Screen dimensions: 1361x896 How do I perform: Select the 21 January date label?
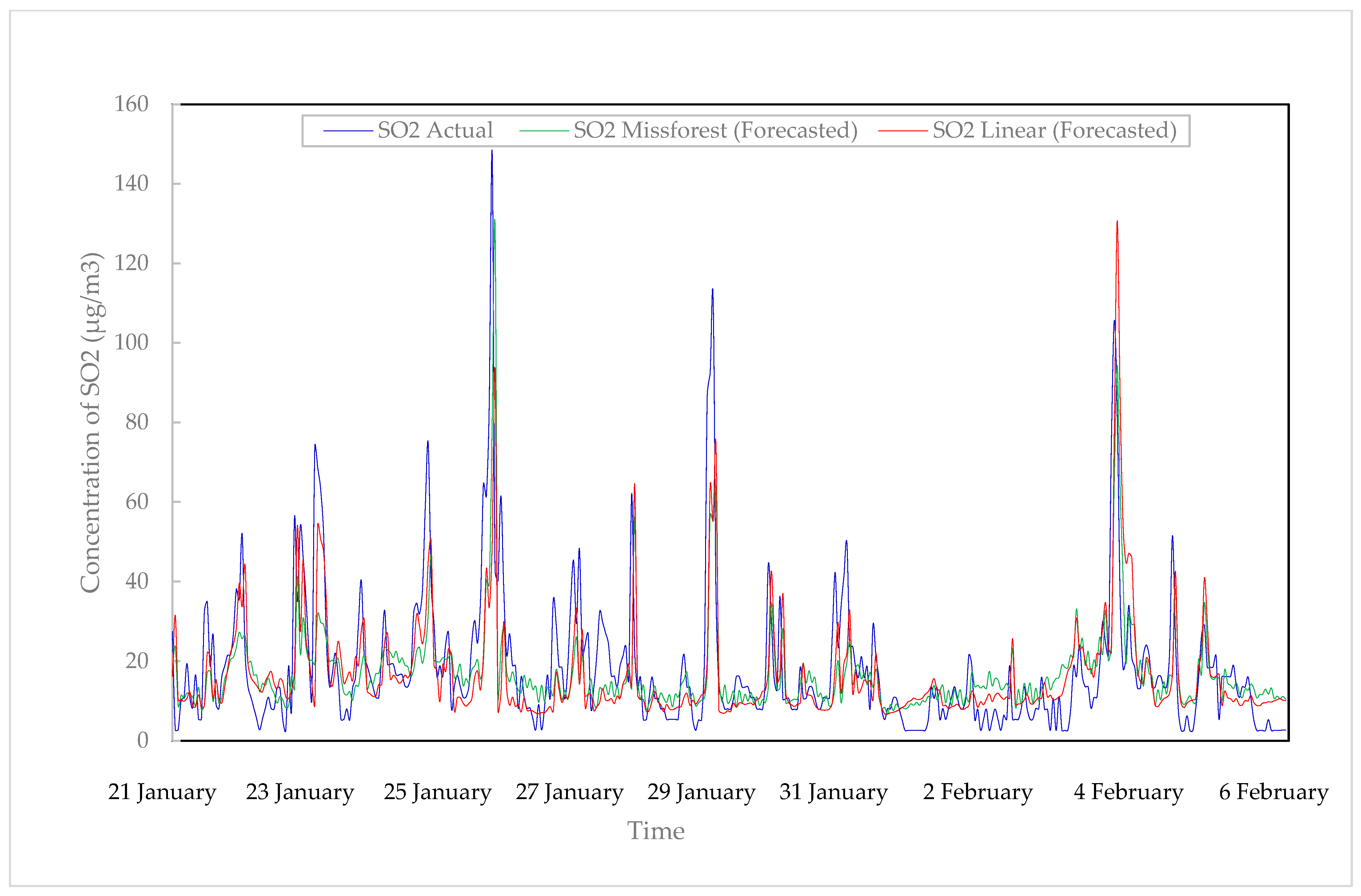(162, 792)
